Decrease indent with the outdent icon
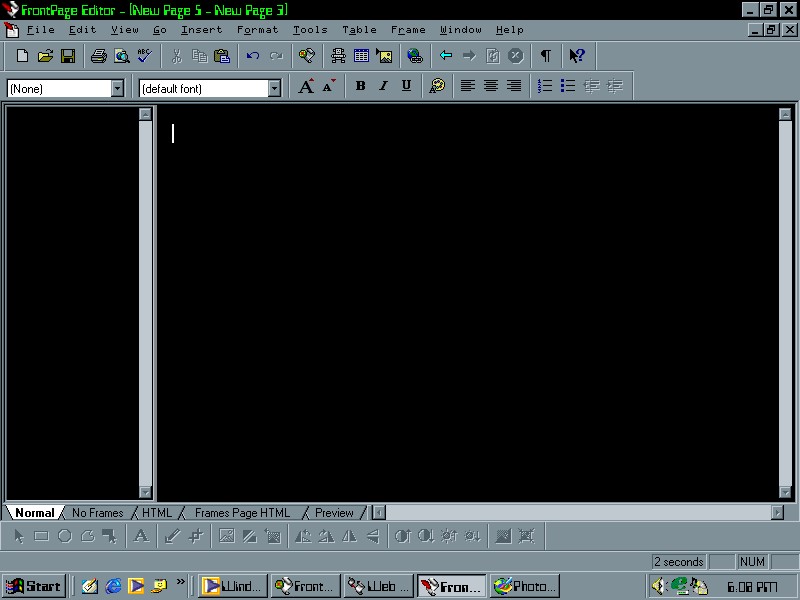 coord(591,86)
